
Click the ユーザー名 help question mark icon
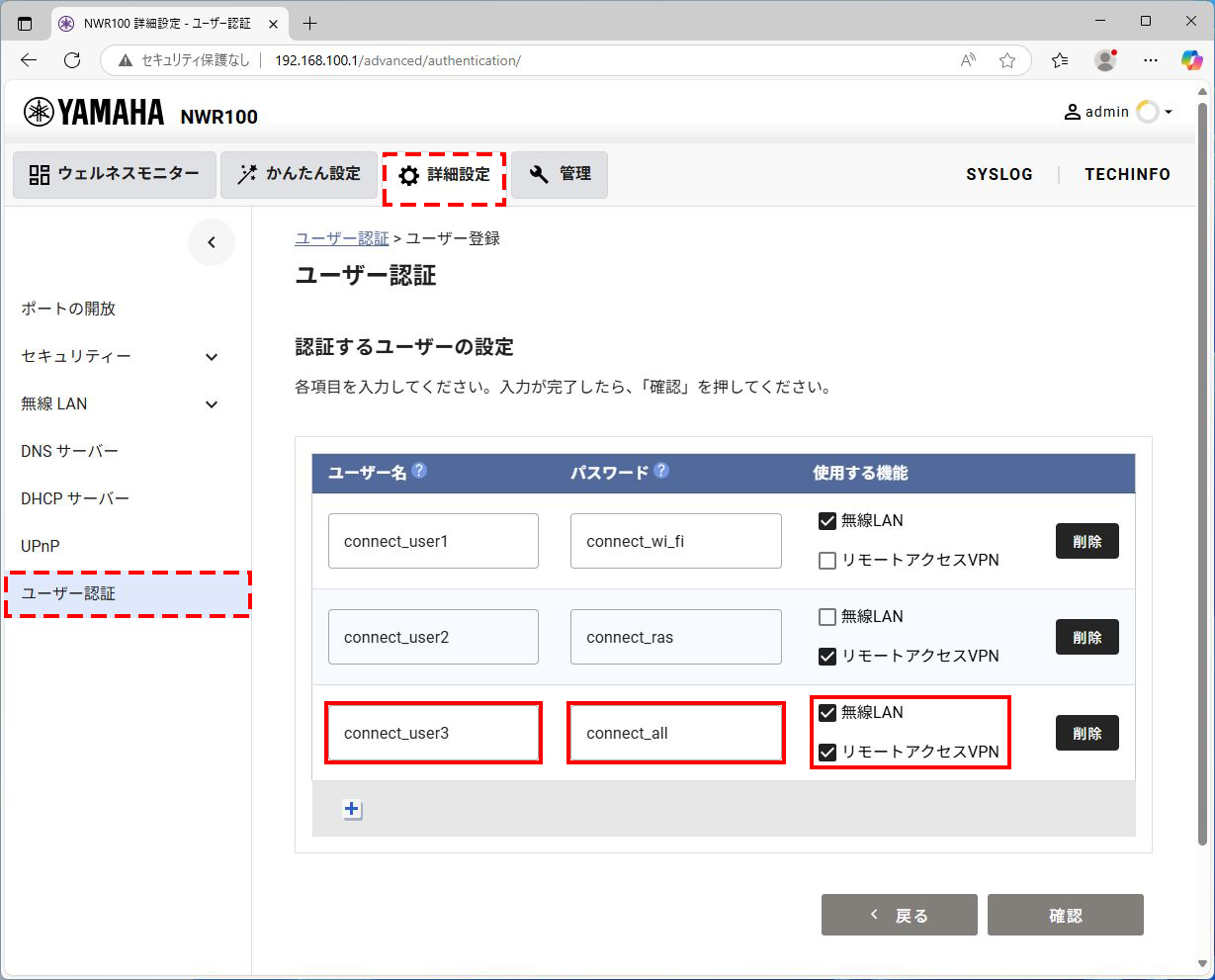click(418, 472)
